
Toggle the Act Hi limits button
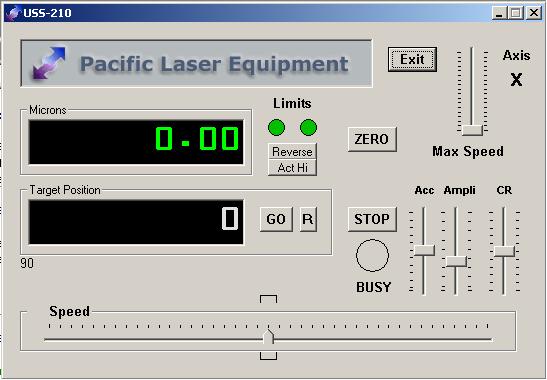pyautogui.click(x=292, y=168)
